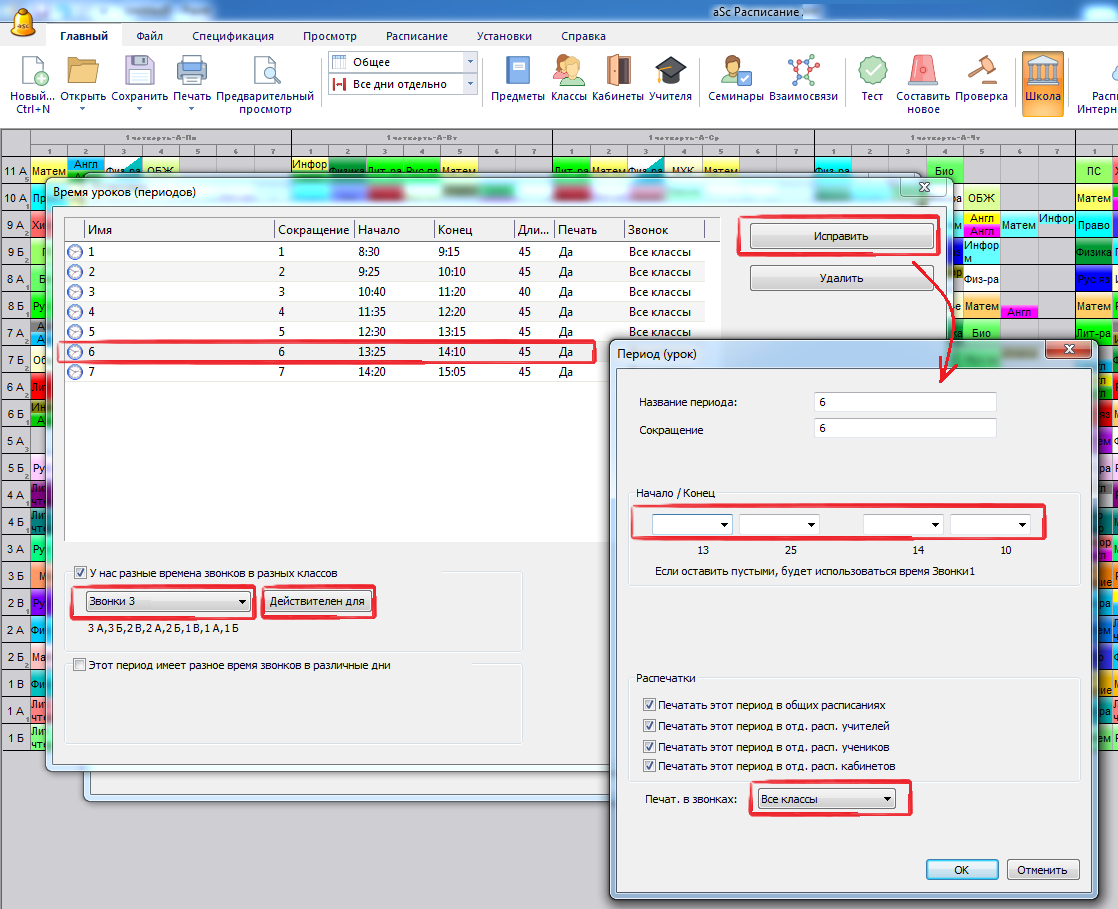
Task: Uncheck 'Печатать этот период в общих расписаниях'
Action: [x=650, y=705]
